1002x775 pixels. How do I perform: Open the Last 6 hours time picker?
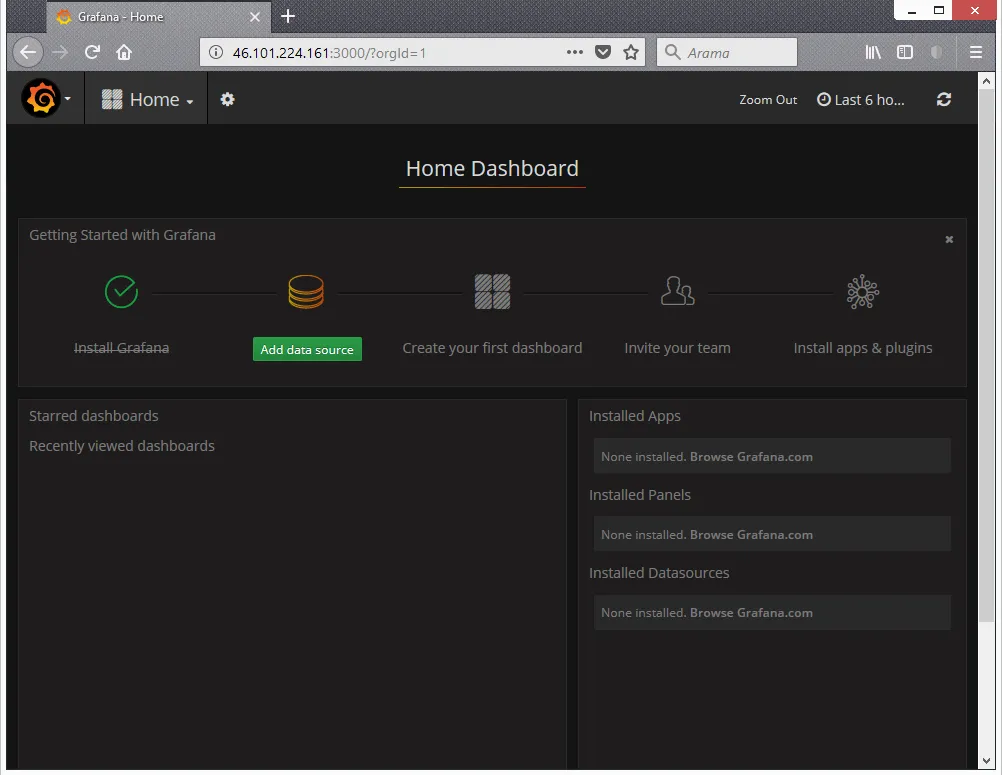(x=861, y=100)
